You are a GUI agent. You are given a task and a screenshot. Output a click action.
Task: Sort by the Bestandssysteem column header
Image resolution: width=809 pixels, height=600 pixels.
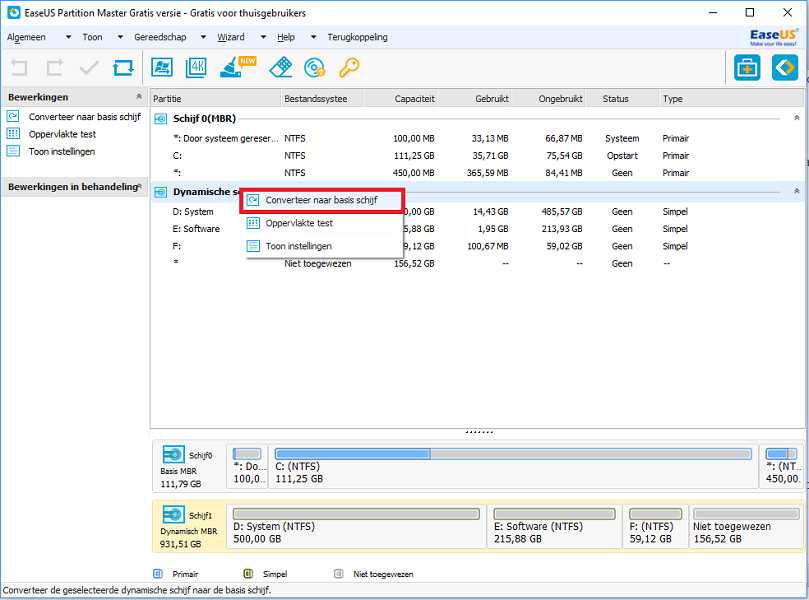coord(322,99)
